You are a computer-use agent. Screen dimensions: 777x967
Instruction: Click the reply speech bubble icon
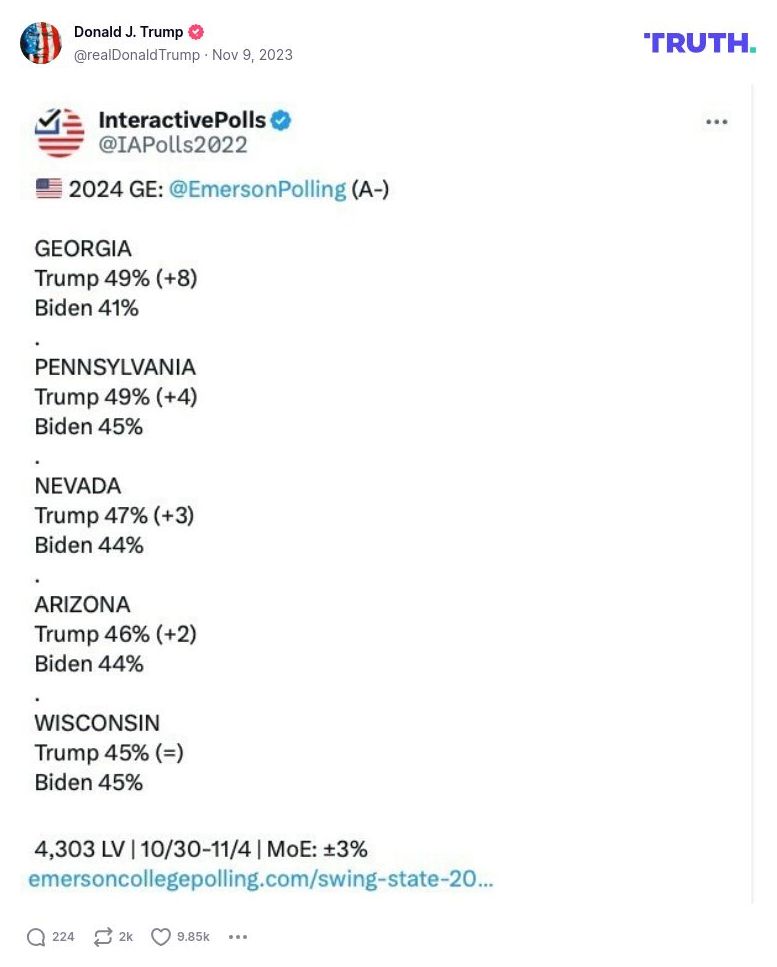tap(37, 937)
